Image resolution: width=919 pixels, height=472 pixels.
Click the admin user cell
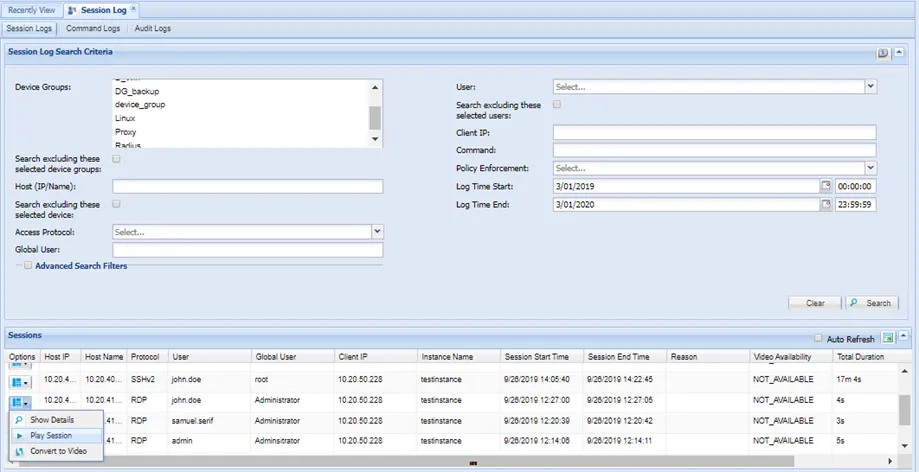coord(181,440)
